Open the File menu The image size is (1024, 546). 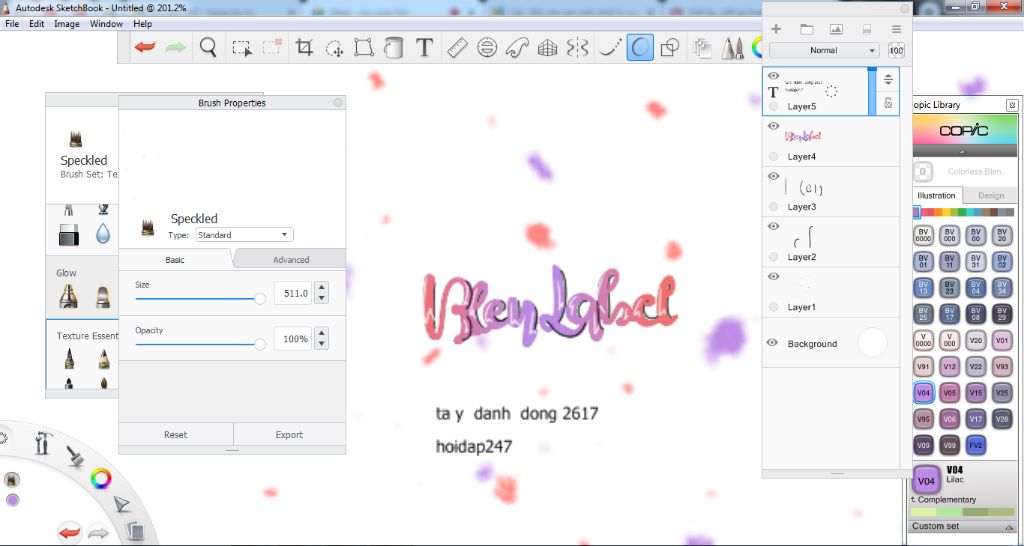point(12,24)
